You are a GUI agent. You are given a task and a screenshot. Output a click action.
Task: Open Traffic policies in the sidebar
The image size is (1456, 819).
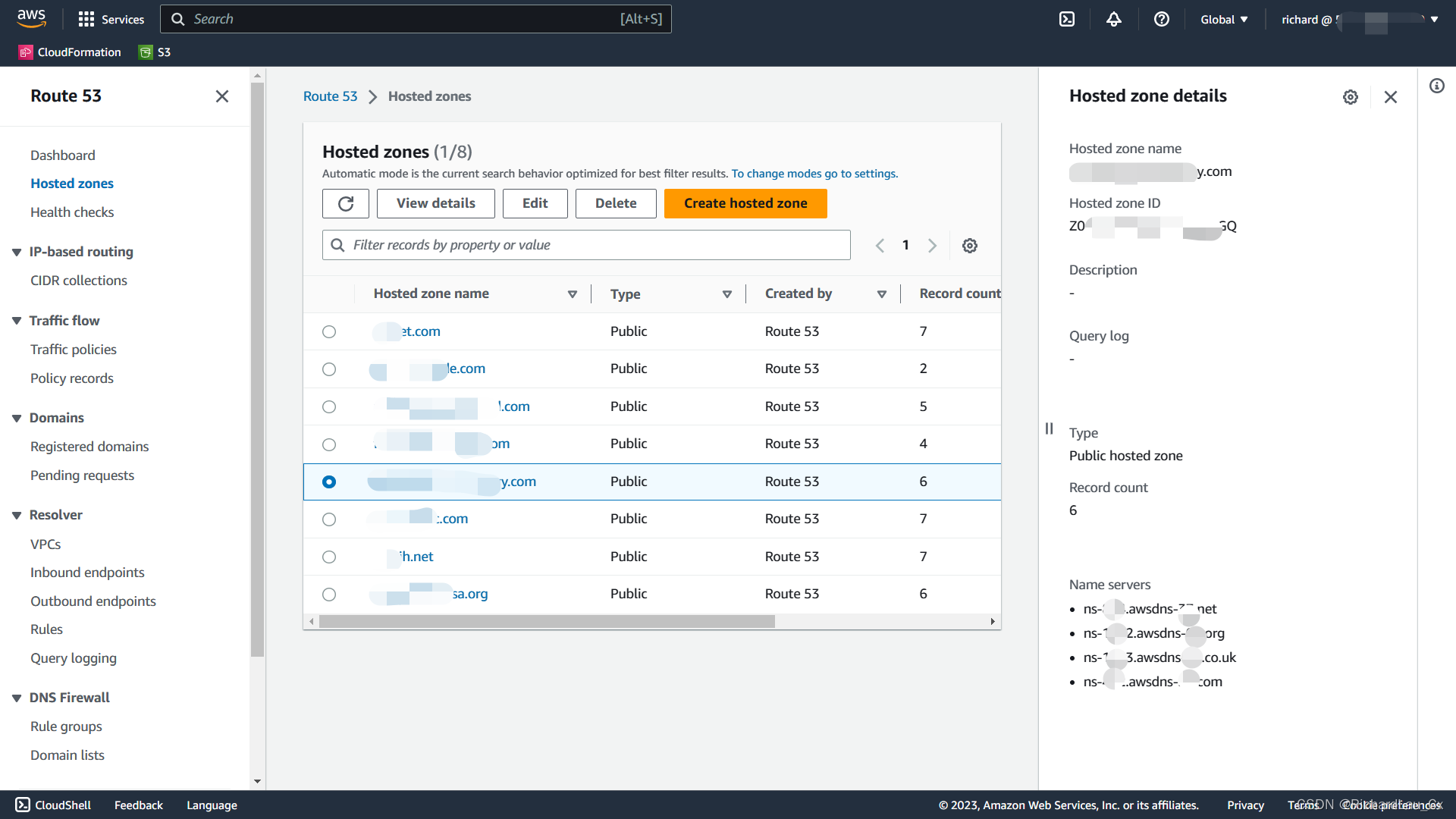tap(74, 350)
